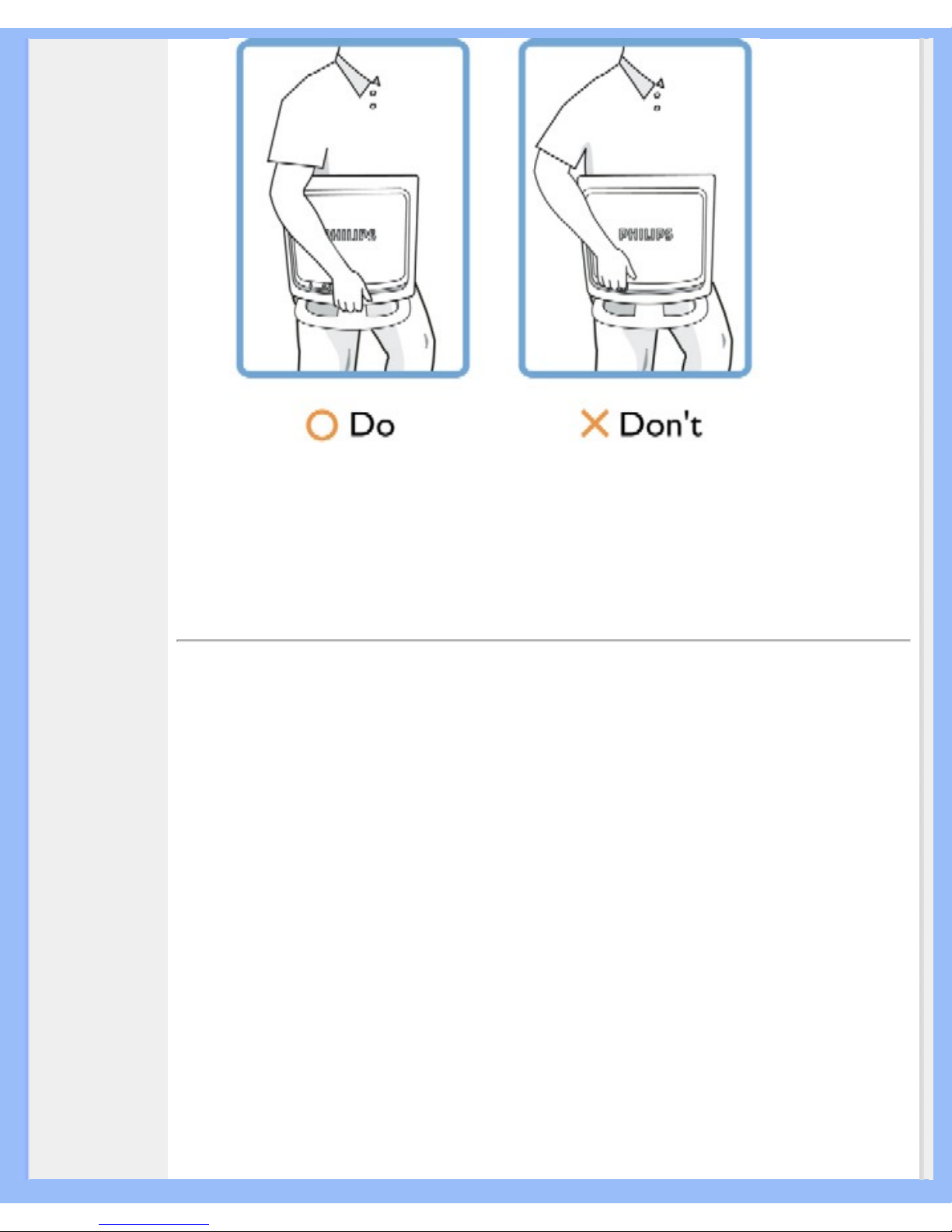Click the light blue page border at the top
This screenshot has height=1232, width=952.
476,33
